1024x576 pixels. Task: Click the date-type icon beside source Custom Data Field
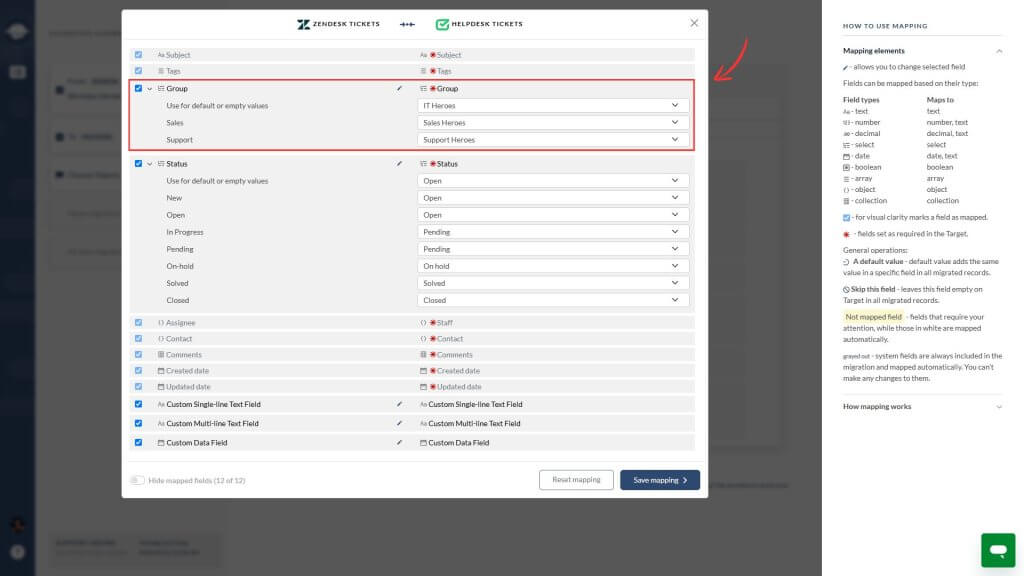click(x=161, y=443)
